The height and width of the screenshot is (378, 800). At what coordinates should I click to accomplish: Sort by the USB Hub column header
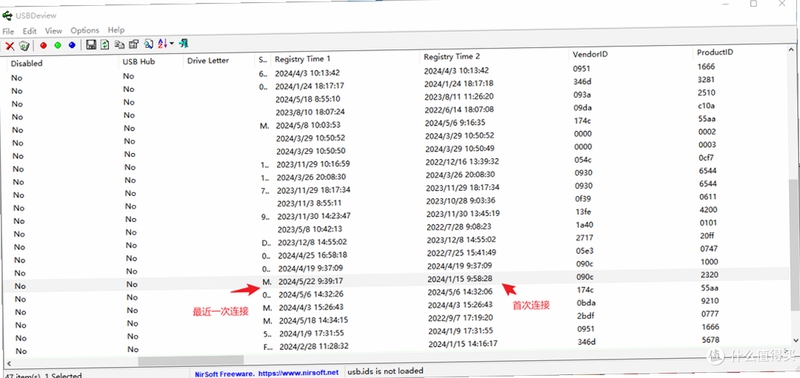click(x=139, y=62)
